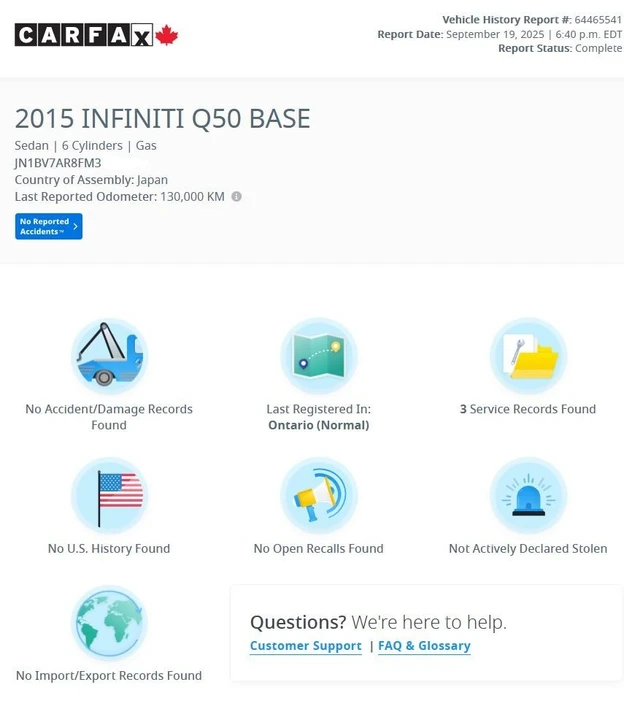
Task: Click the service records folder icon
Action: (528, 356)
